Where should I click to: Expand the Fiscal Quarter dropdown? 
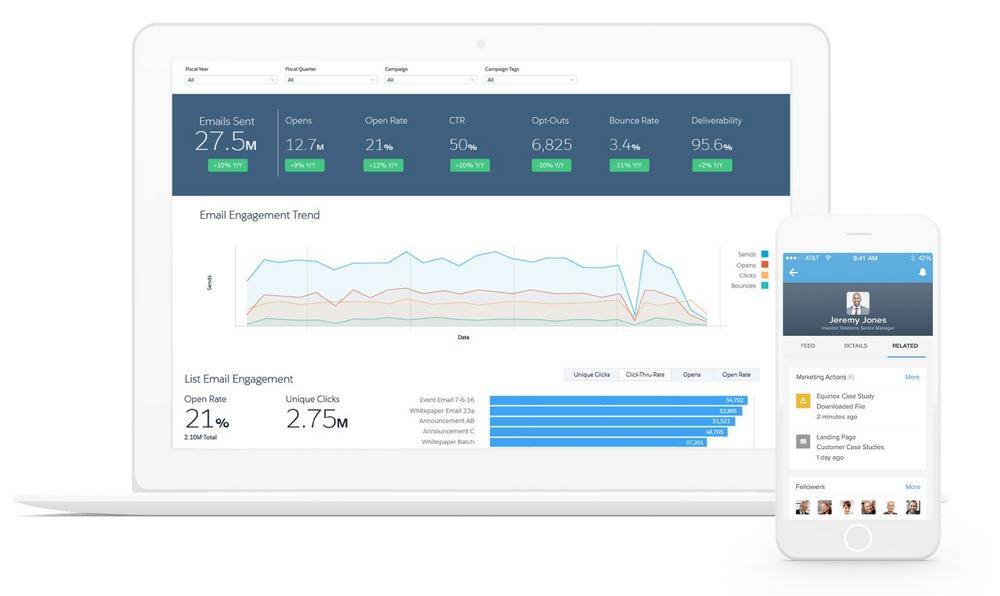pos(330,79)
